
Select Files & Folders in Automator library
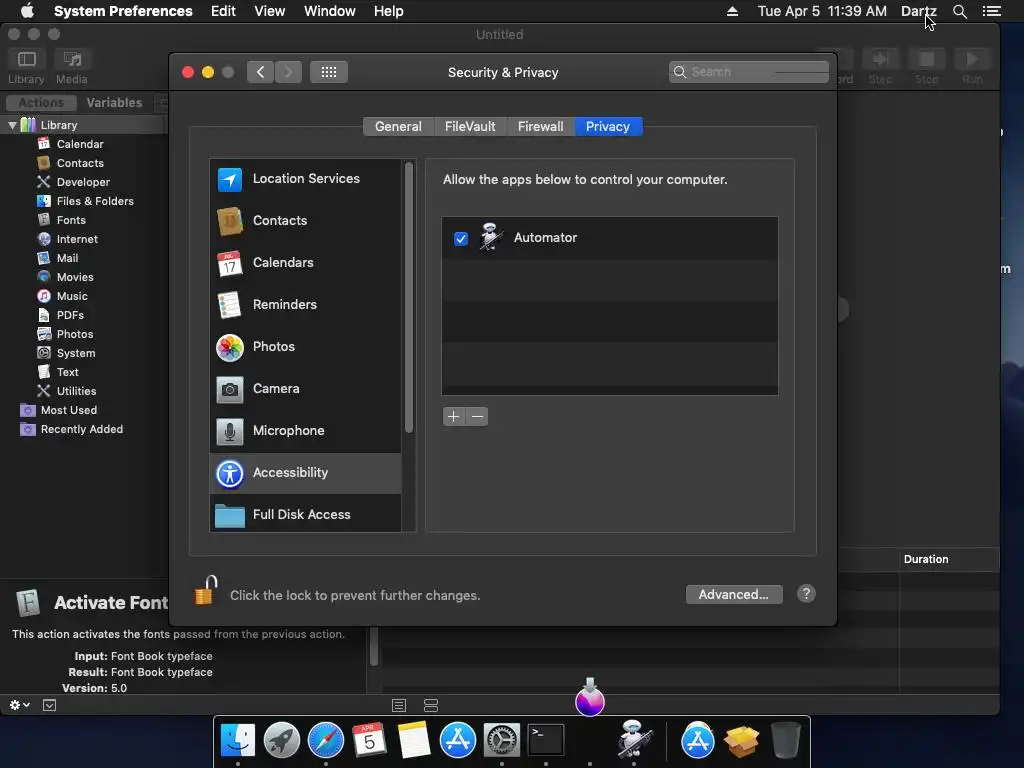95,201
